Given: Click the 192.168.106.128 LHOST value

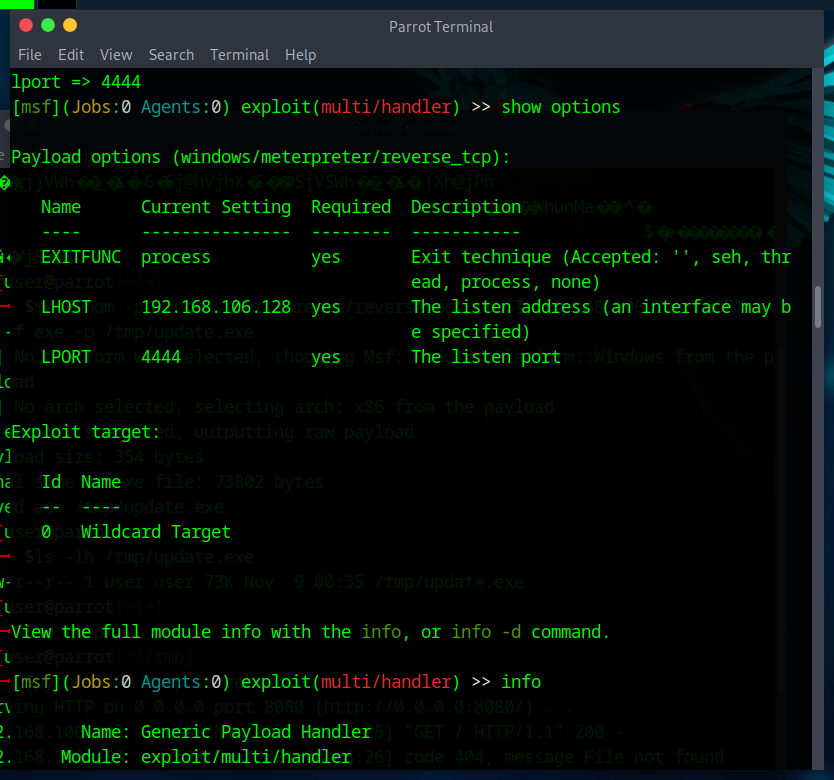Looking at the screenshot, I should (216, 307).
